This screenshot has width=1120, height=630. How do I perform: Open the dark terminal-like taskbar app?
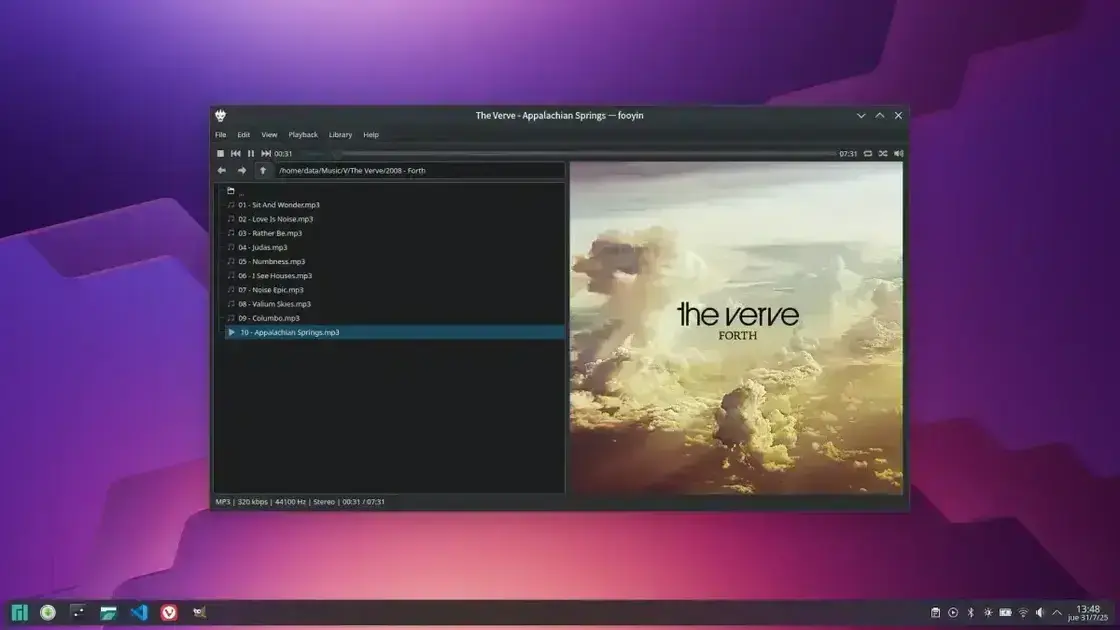(x=78, y=612)
